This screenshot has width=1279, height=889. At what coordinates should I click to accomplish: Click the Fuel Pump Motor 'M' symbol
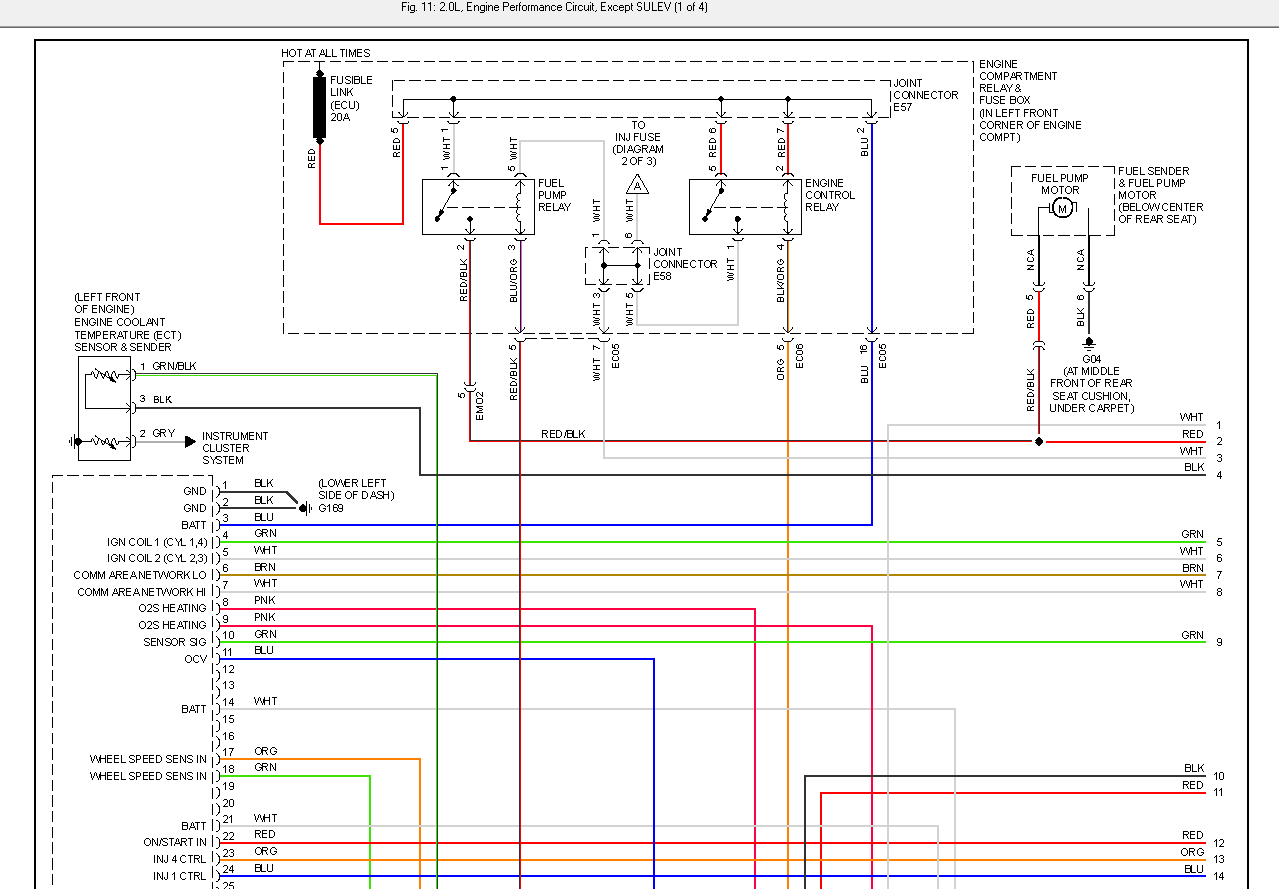coord(1061,207)
